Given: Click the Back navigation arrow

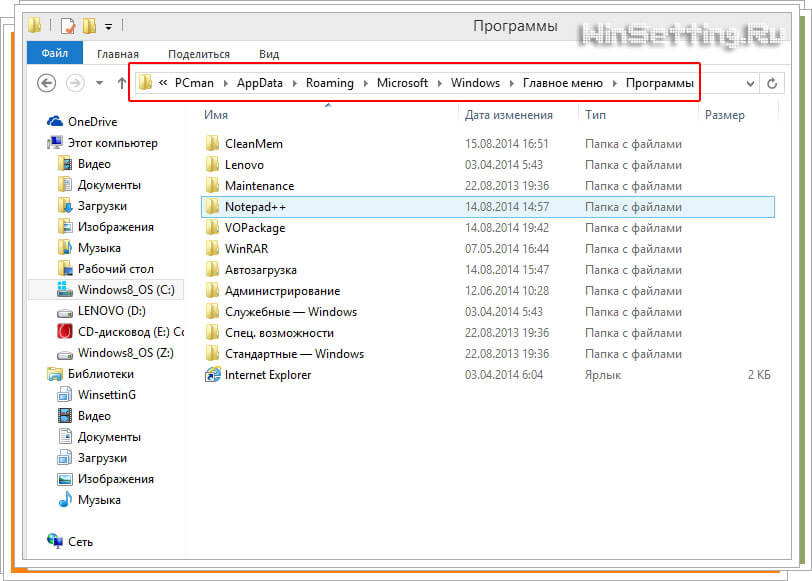Looking at the screenshot, I should [x=46, y=83].
